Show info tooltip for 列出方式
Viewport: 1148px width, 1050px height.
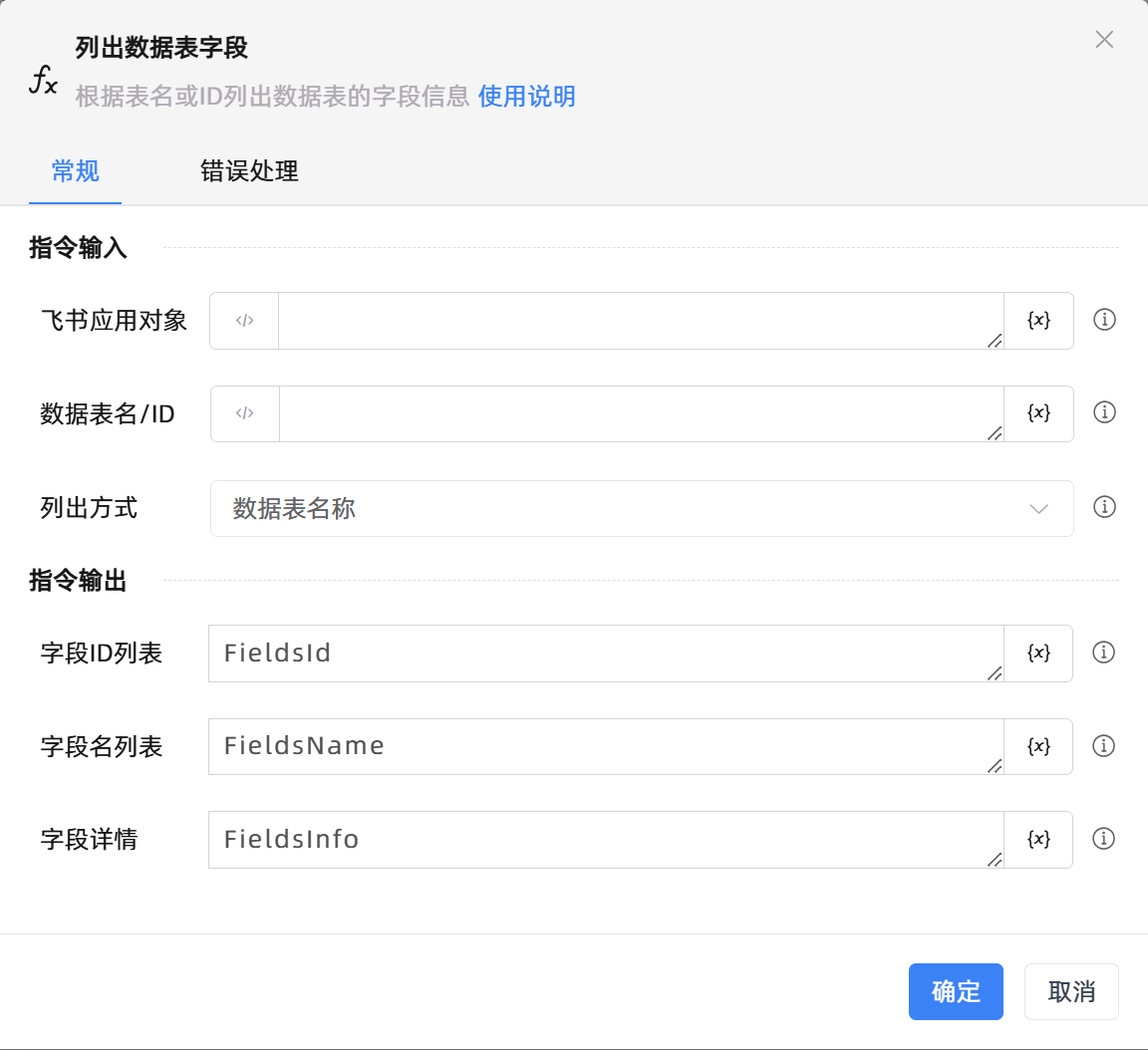[1104, 507]
